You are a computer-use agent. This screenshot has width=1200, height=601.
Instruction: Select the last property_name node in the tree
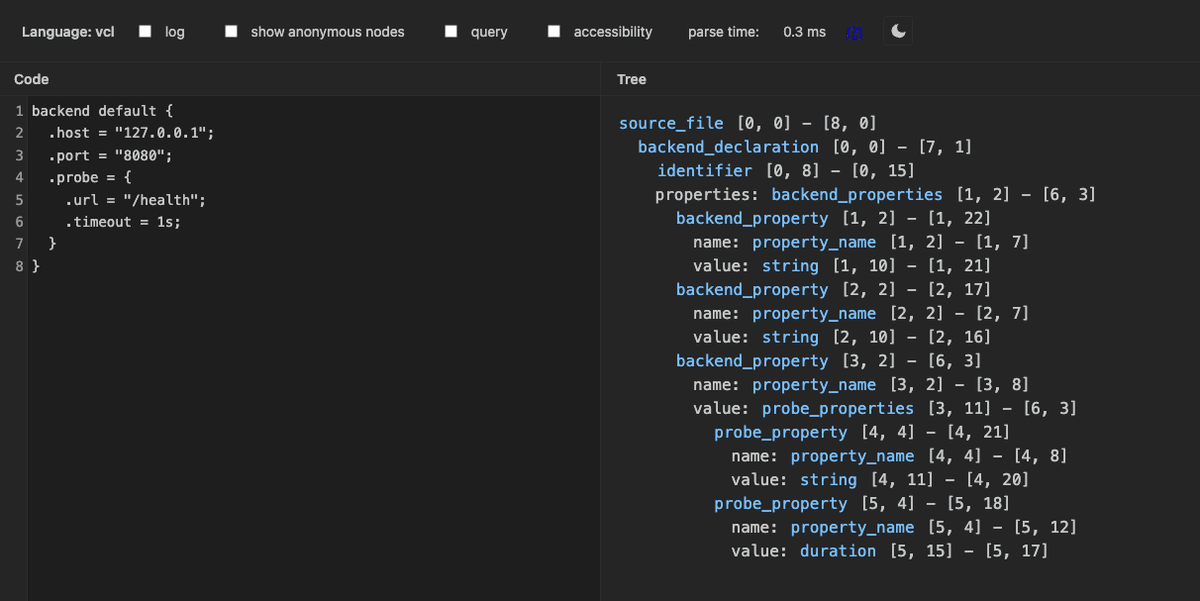[852, 527]
